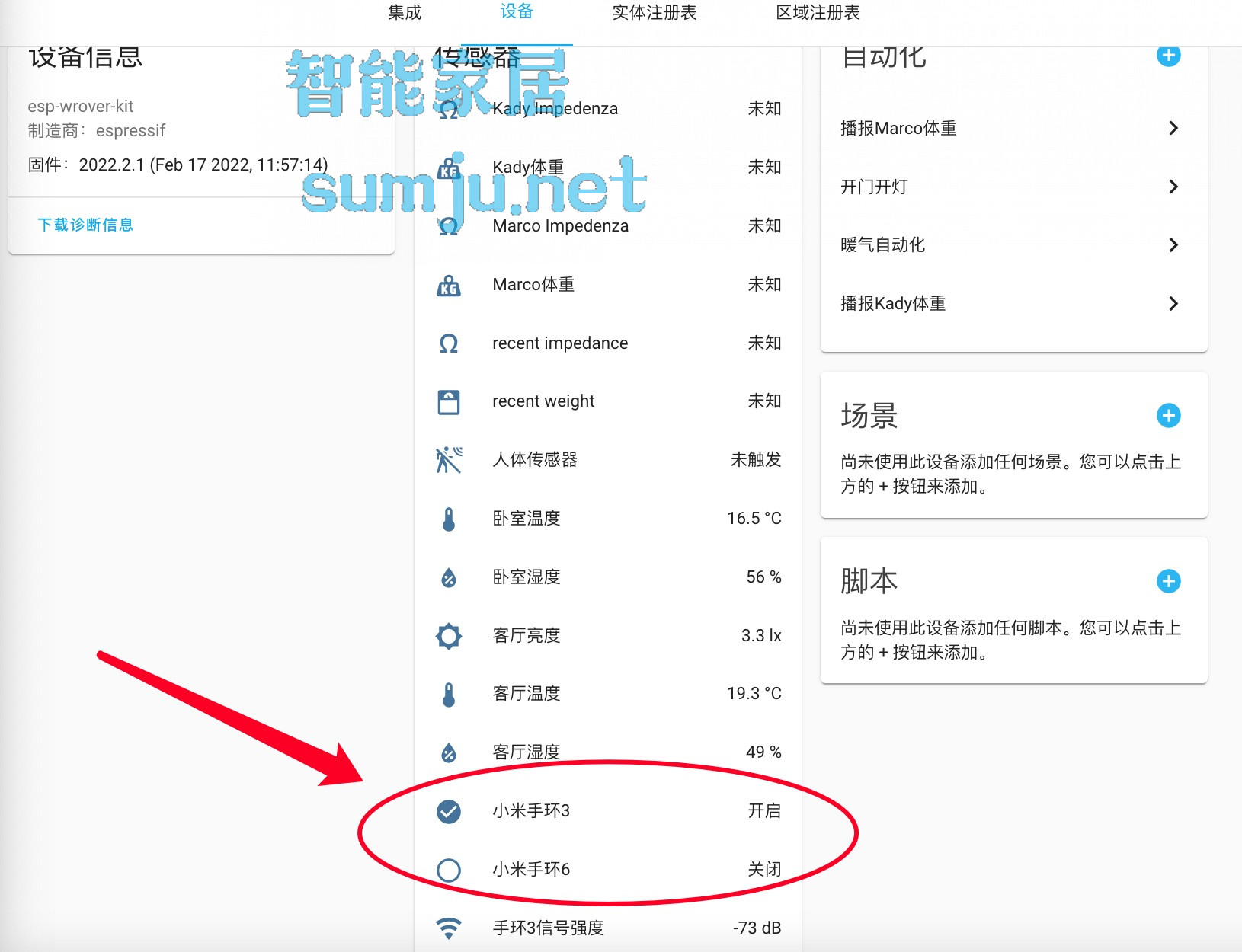Click the 客厅温度 19.3 °C reading

coord(753,694)
